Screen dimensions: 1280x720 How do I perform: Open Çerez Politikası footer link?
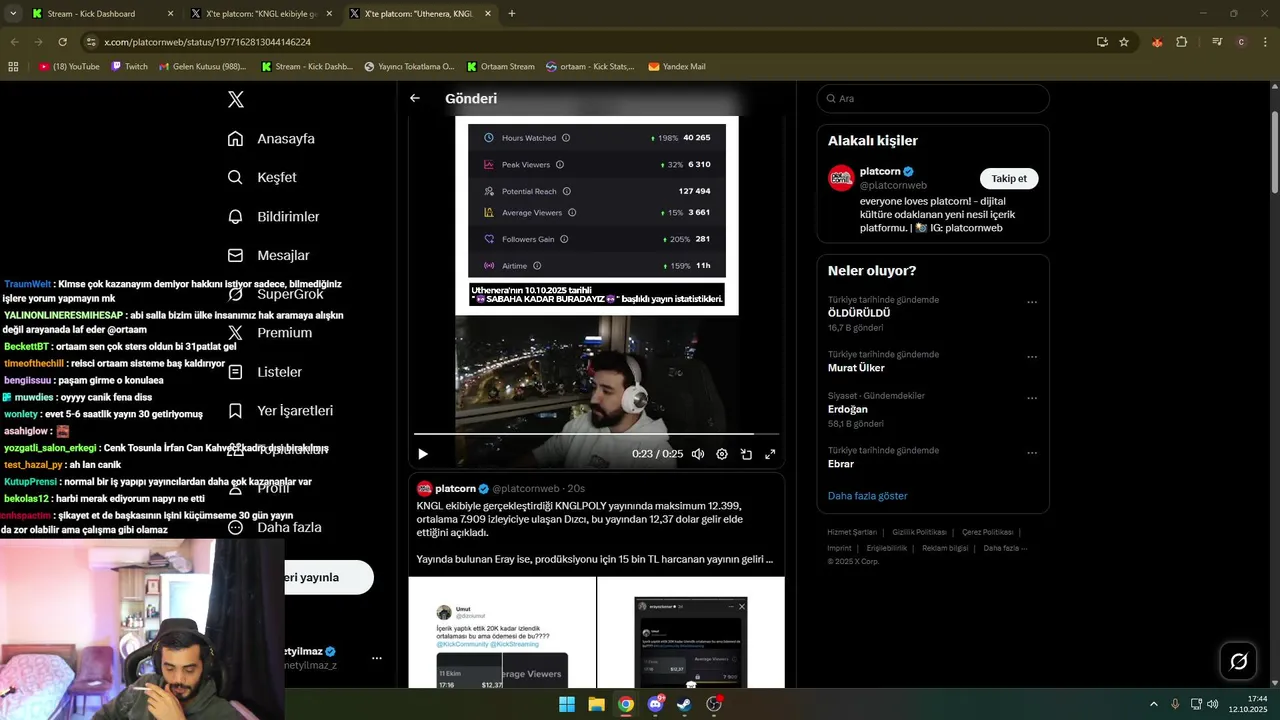986,532
